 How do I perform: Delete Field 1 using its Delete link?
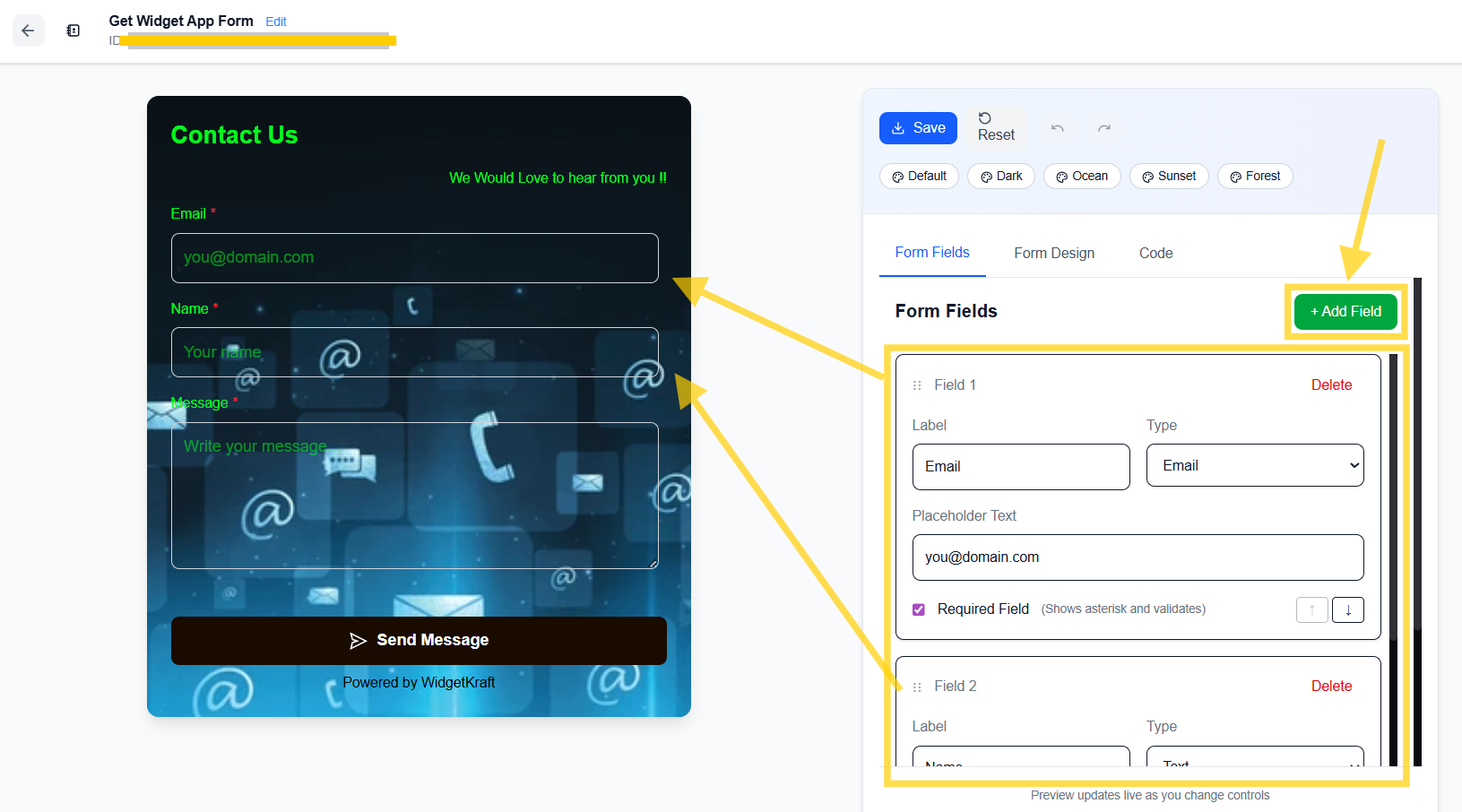(1331, 384)
